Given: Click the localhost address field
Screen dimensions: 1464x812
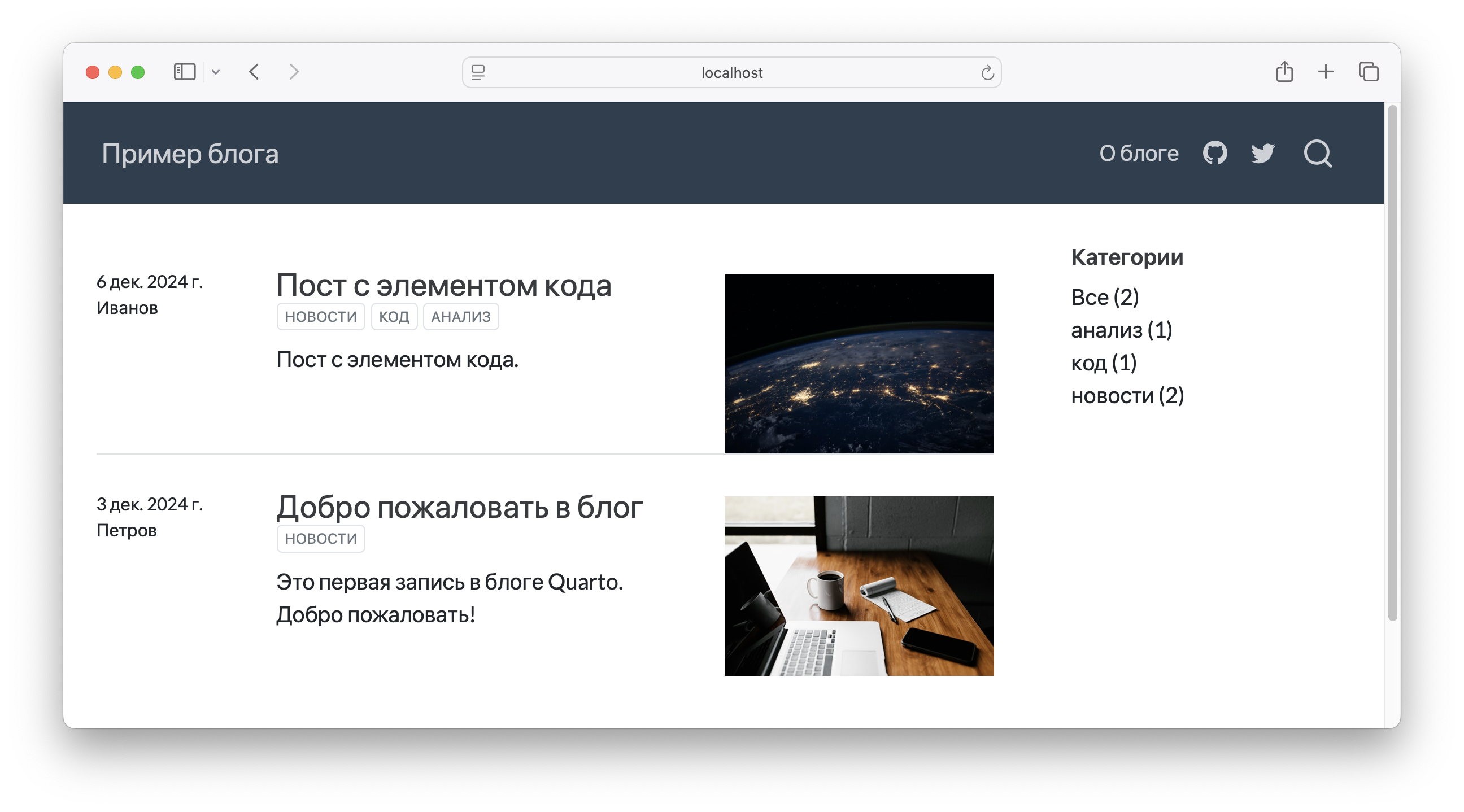Looking at the screenshot, I should (x=731, y=73).
